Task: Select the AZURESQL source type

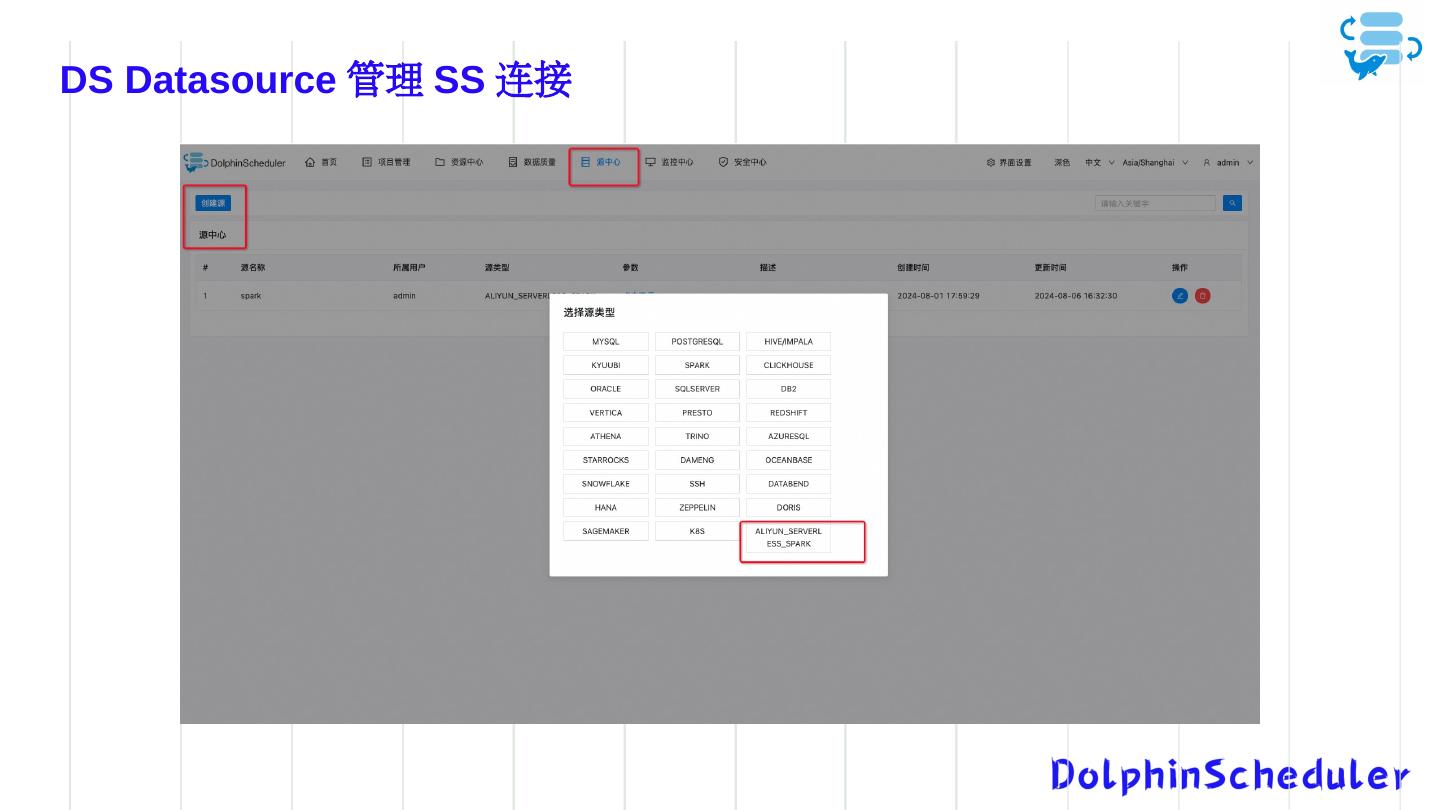Action: click(788, 436)
